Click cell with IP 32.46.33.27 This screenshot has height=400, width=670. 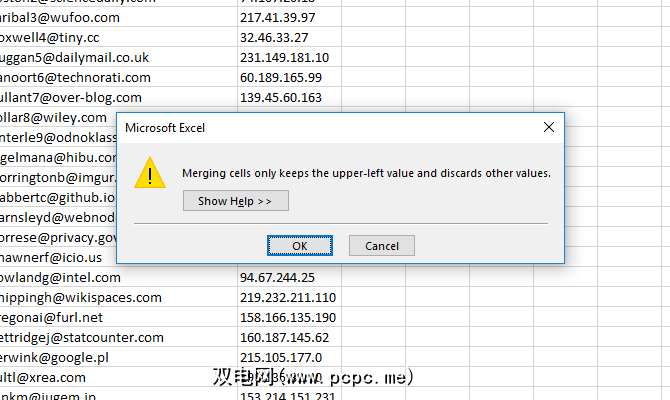point(272,37)
